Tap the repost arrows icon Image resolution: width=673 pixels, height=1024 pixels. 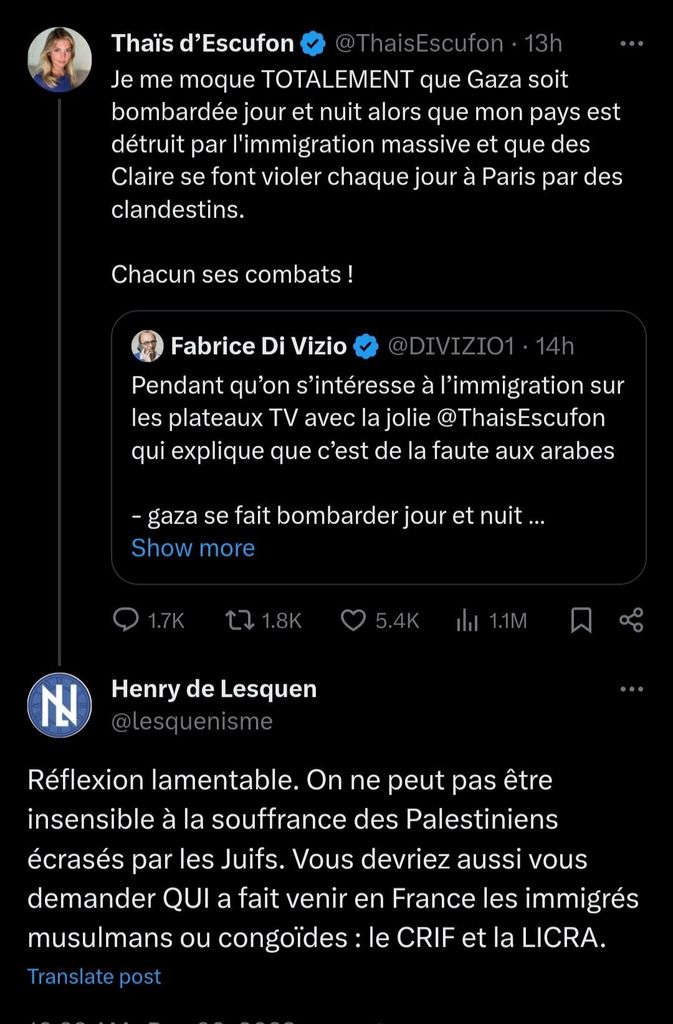tap(238, 621)
